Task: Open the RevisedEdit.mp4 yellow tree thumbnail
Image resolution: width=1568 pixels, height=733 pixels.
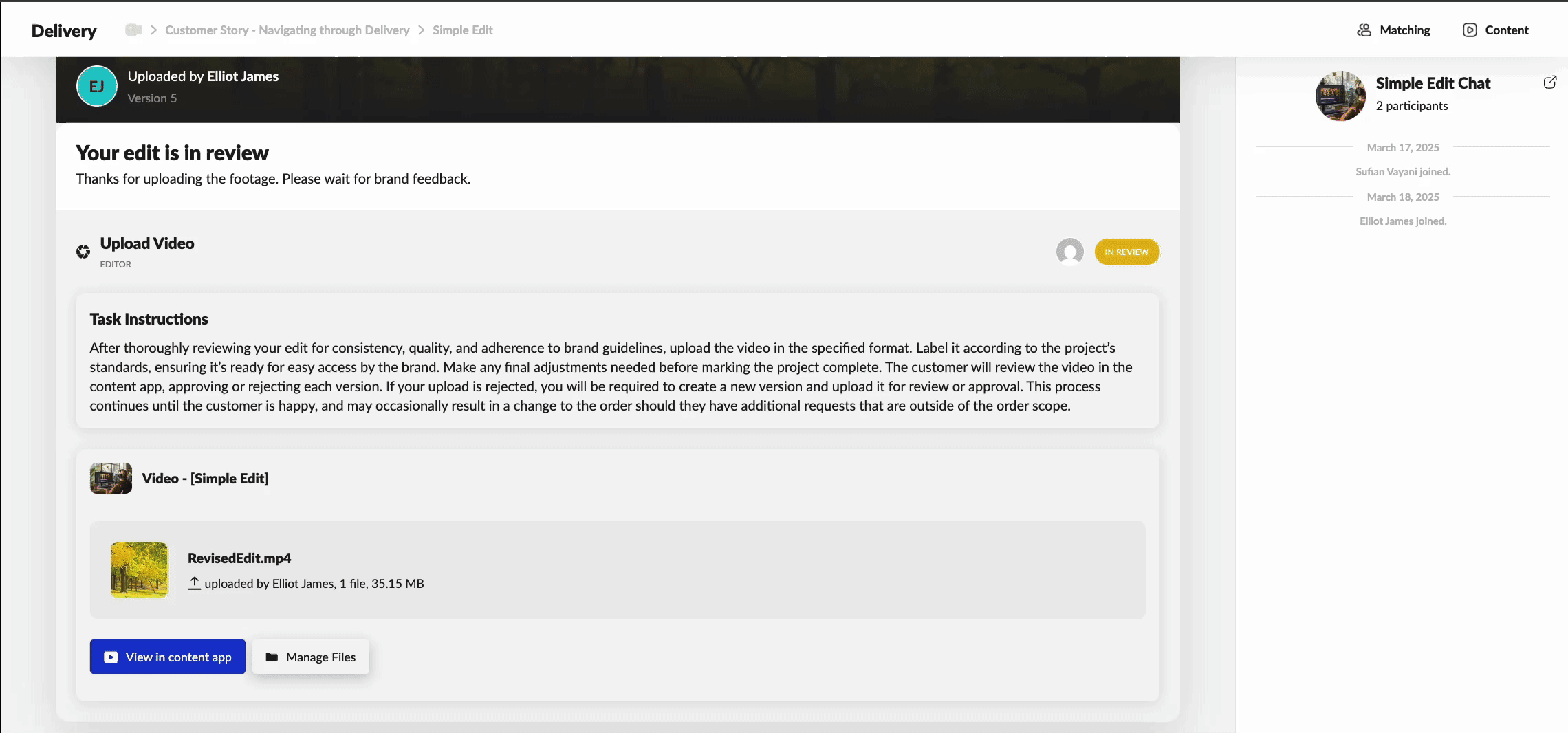Action: (139, 569)
